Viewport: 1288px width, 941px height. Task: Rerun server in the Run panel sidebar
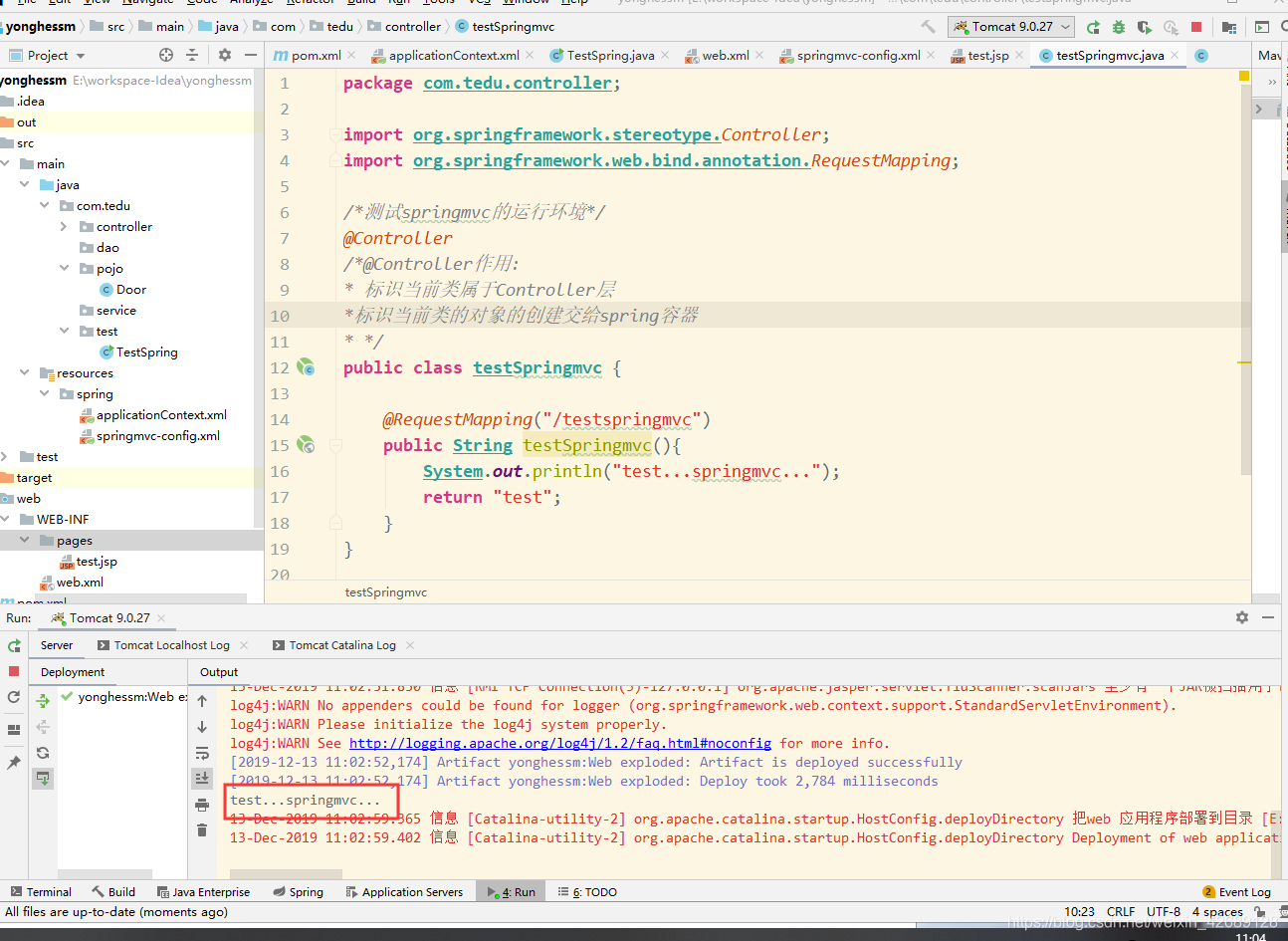(x=14, y=646)
